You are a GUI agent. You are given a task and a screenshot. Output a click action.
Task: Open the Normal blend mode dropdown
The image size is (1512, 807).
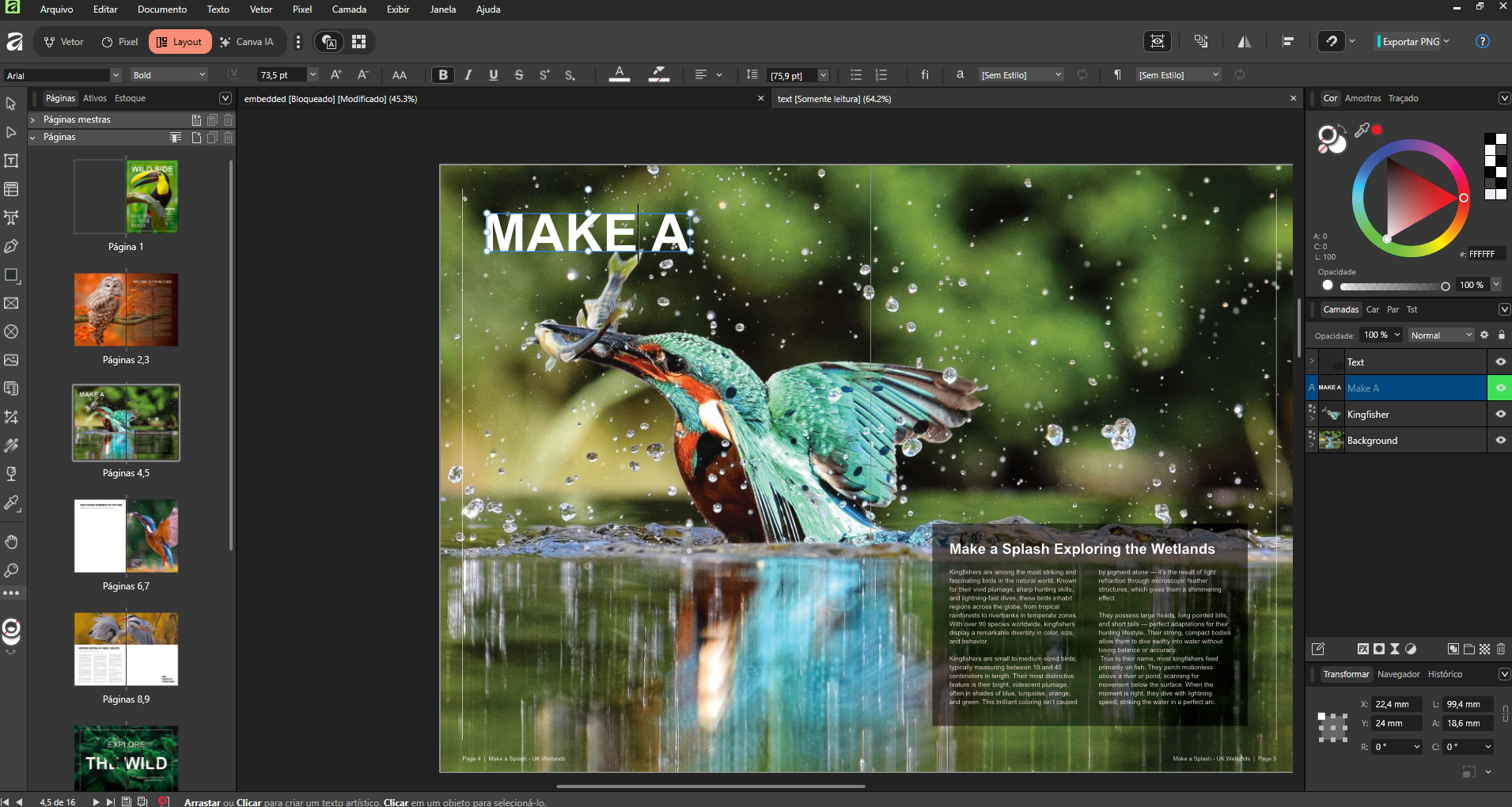pyautogui.click(x=1441, y=335)
